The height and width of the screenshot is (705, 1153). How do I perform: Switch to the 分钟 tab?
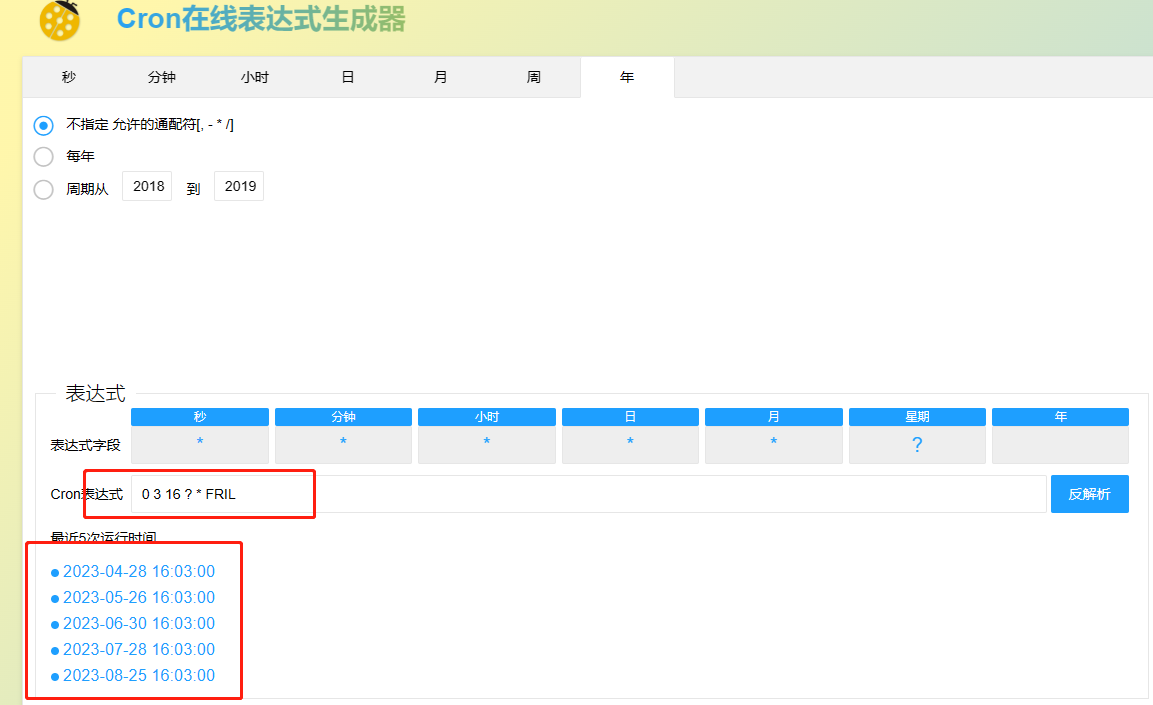click(x=160, y=77)
